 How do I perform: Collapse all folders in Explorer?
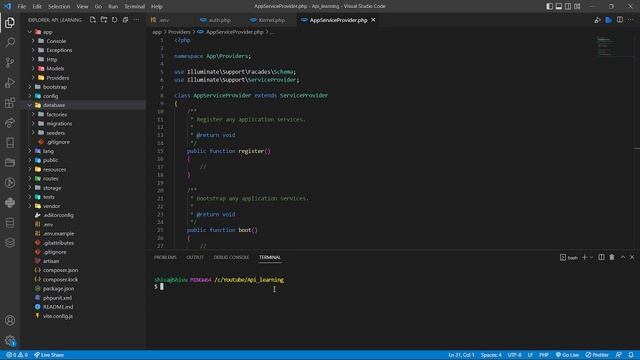pos(125,20)
